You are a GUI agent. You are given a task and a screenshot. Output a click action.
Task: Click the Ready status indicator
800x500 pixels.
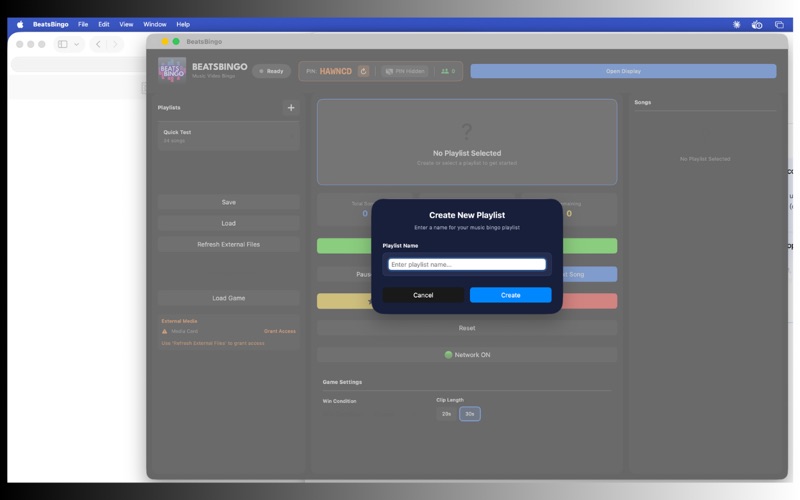pyautogui.click(x=271, y=71)
